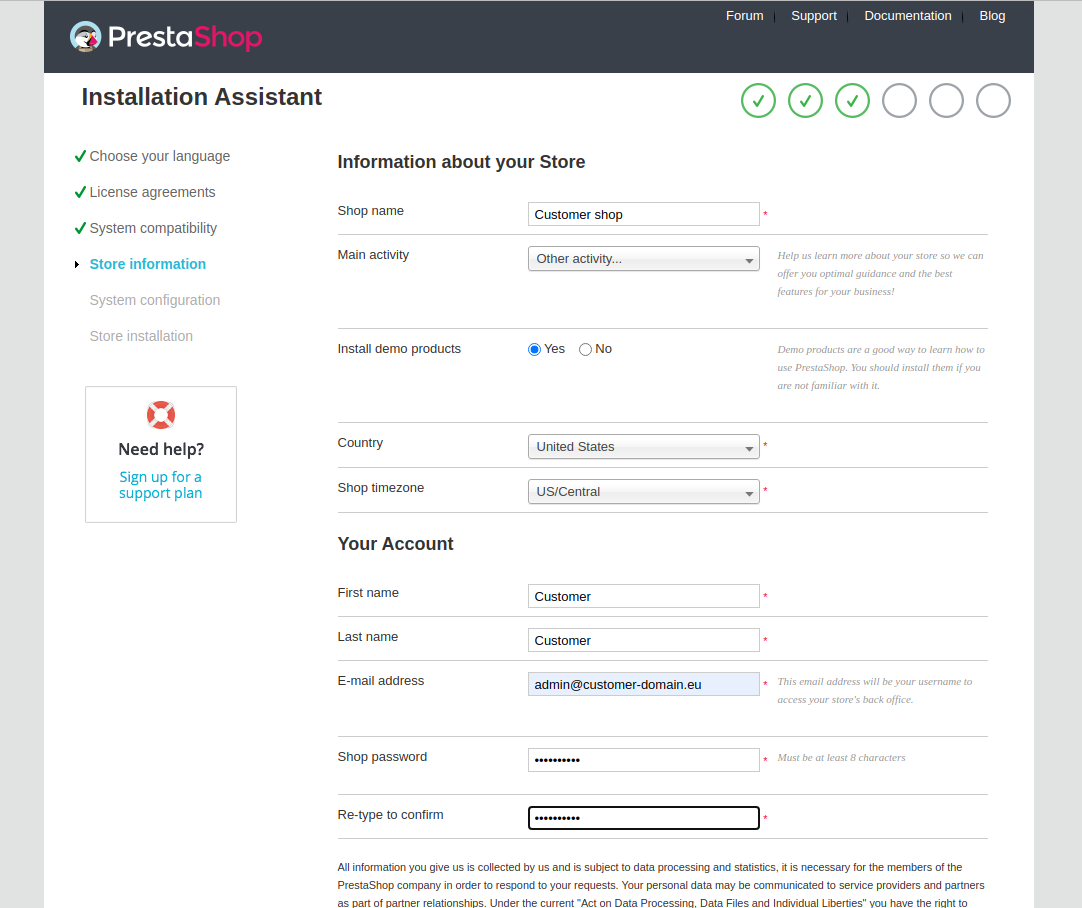Image resolution: width=1082 pixels, height=908 pixels.
Task: Click the last empty step circle
Action: (x=993, y=100)
